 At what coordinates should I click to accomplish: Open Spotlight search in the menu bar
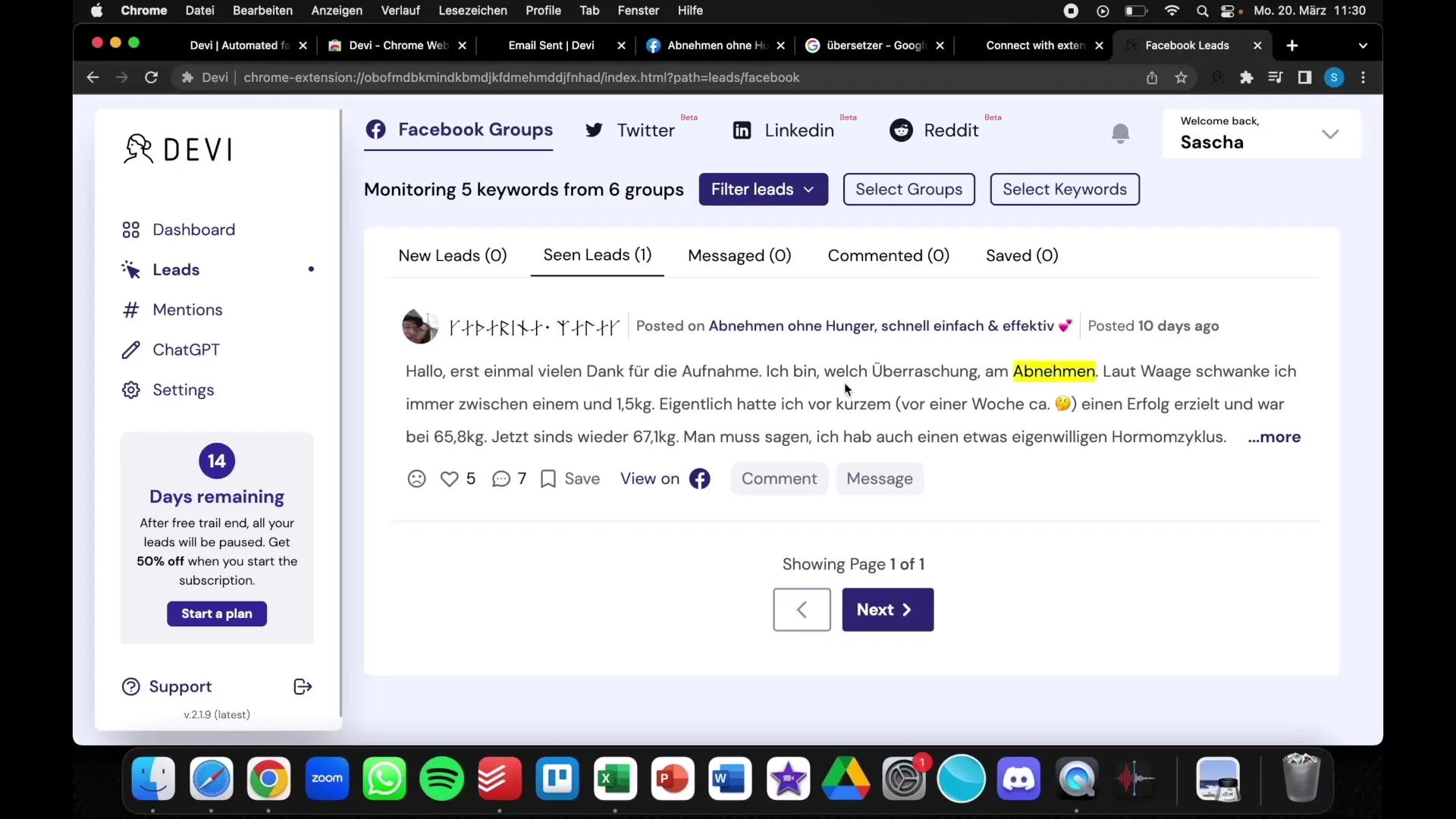coord(1202,11)
